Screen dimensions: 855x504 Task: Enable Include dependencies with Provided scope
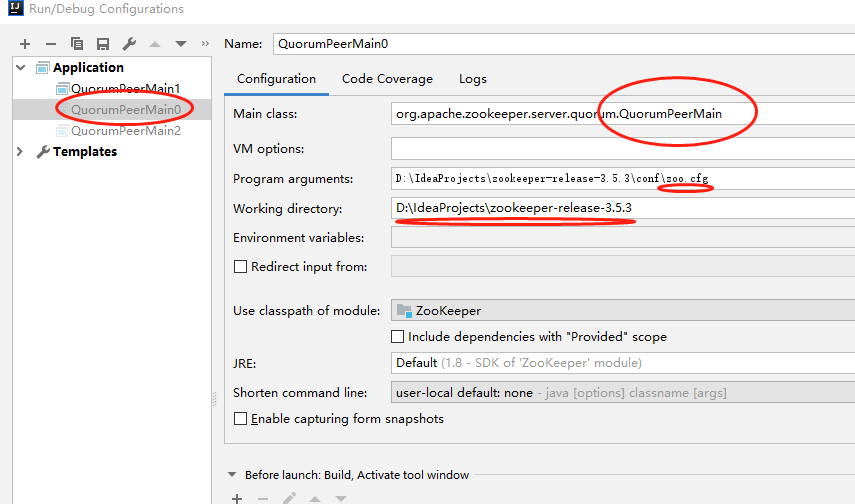(398, 337)
